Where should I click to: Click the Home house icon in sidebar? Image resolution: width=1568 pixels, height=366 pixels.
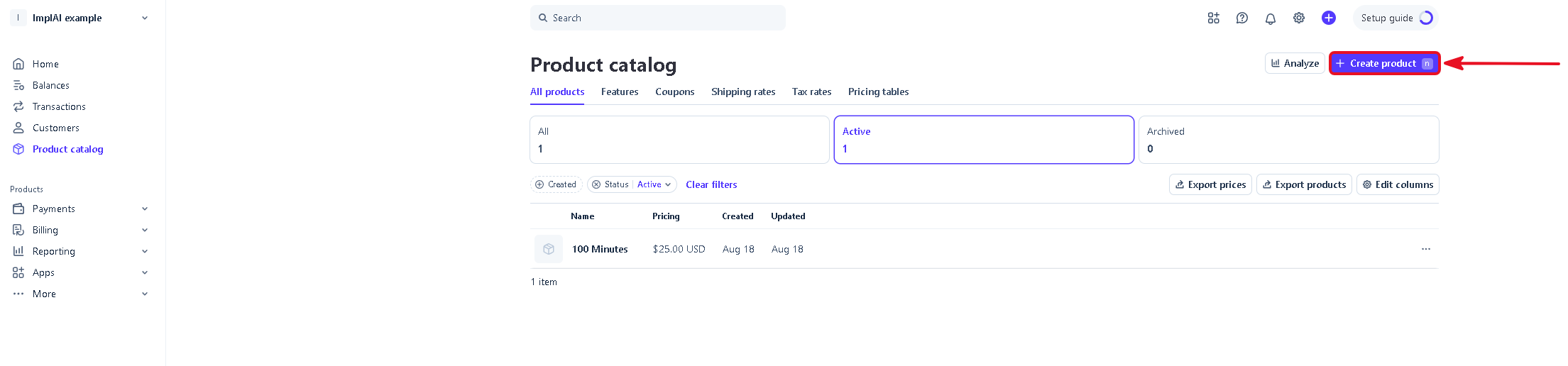tap(18, 64)
